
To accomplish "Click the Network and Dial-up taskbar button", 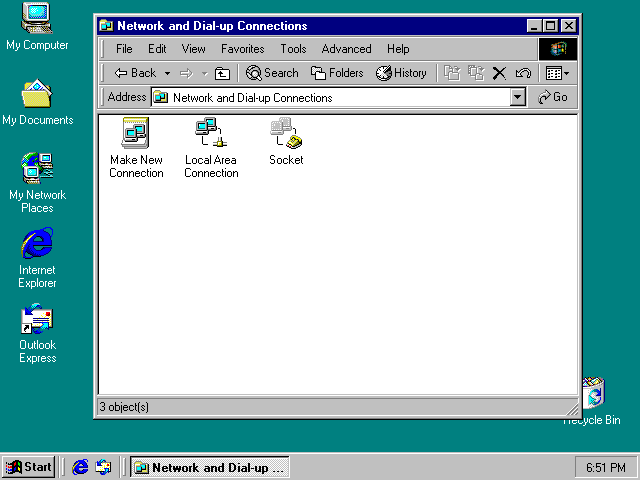I will [210, 467].
